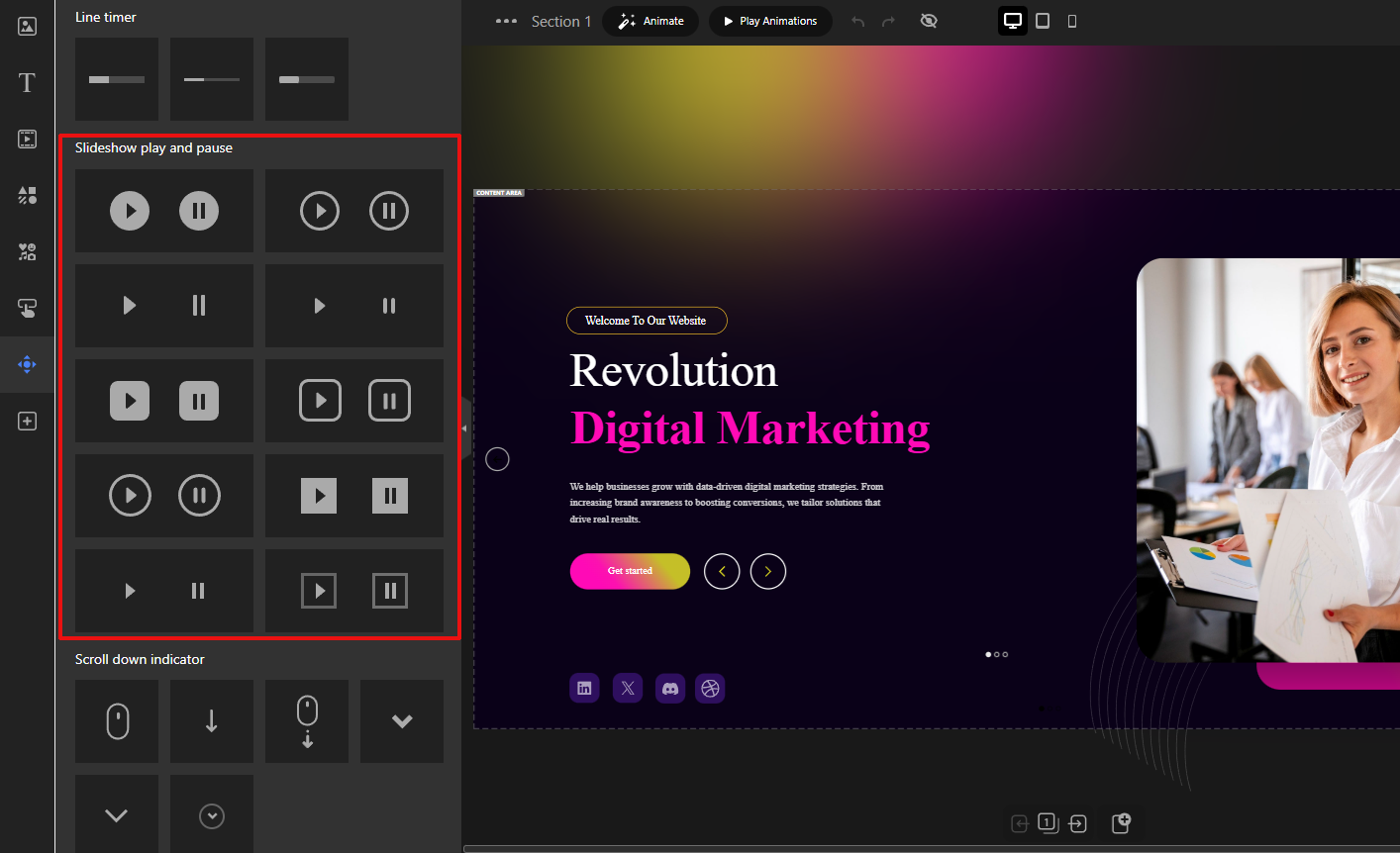This screenshot has height=853, width=1400.
Task: Toggle hidden visibility eye icon in toolbar
Action: tap(929, 21)
